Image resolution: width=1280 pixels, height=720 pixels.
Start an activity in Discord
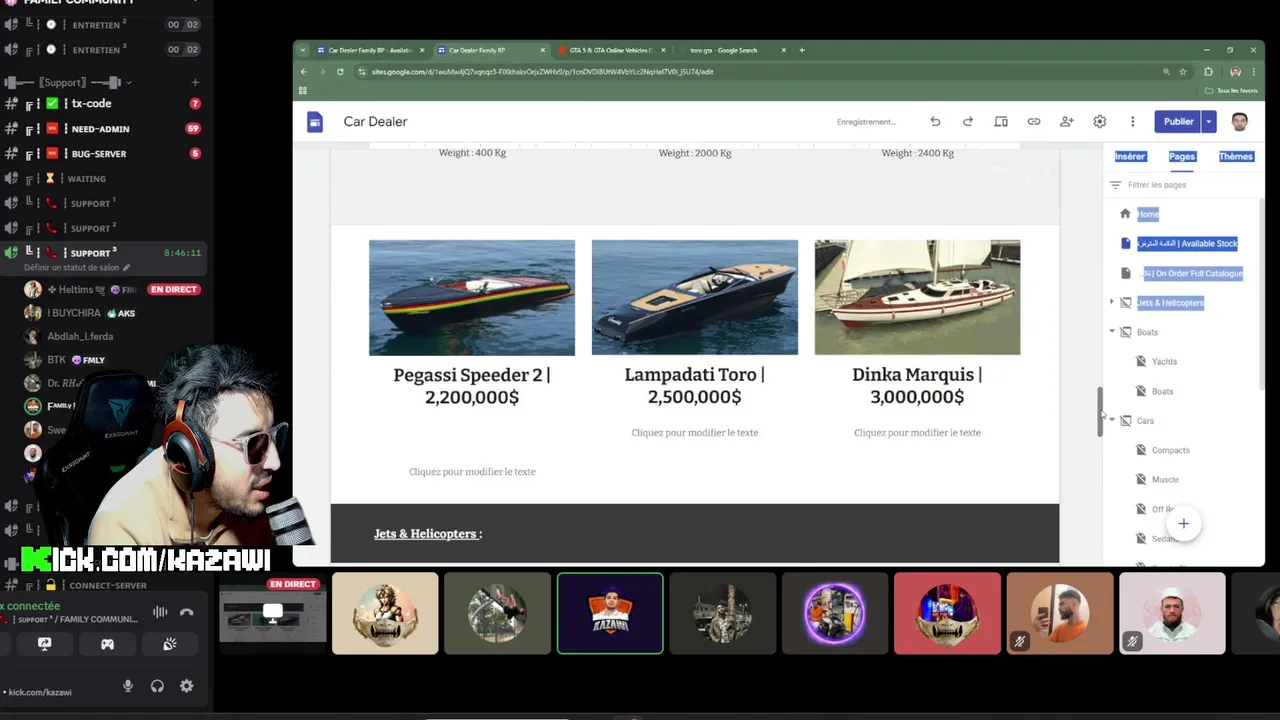[107, 644]
